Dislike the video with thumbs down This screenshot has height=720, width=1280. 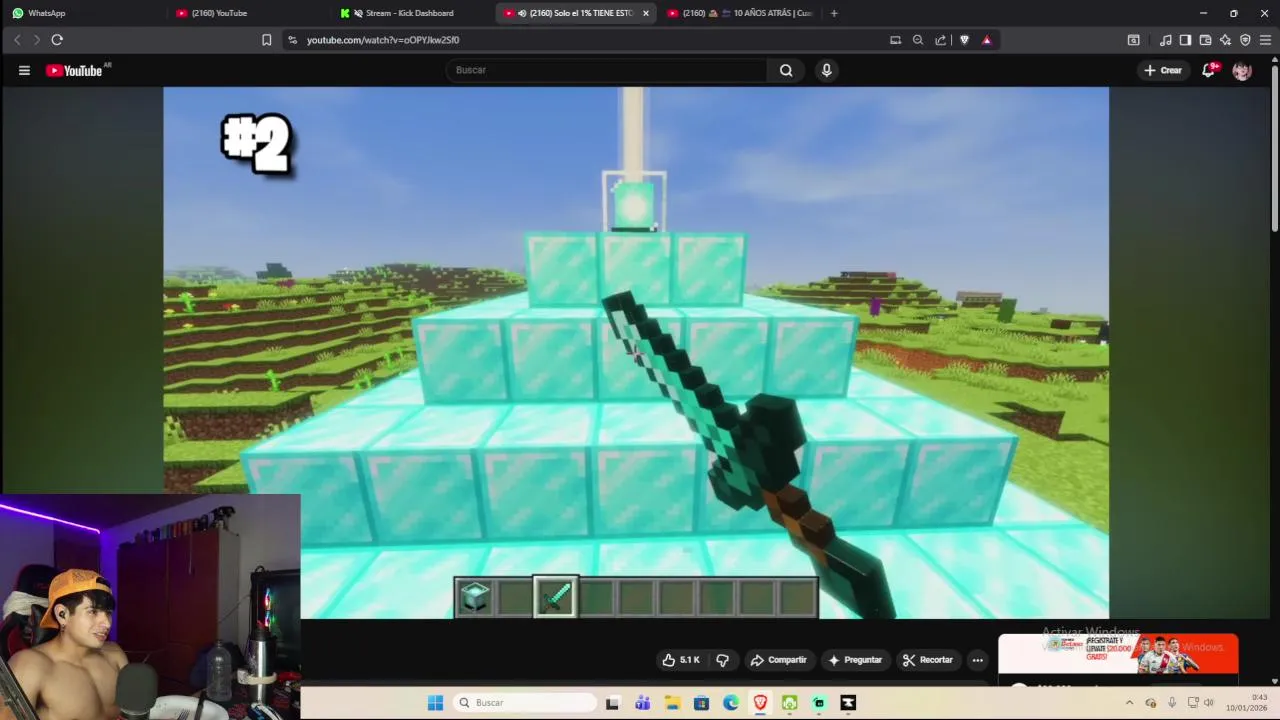[x=722, y=660]
